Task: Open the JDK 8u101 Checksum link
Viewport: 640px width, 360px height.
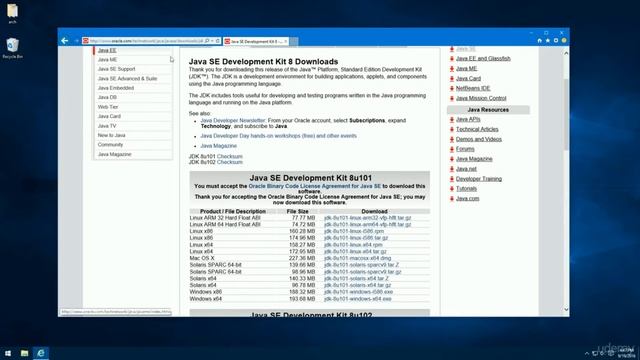Action: coord(230,156)
